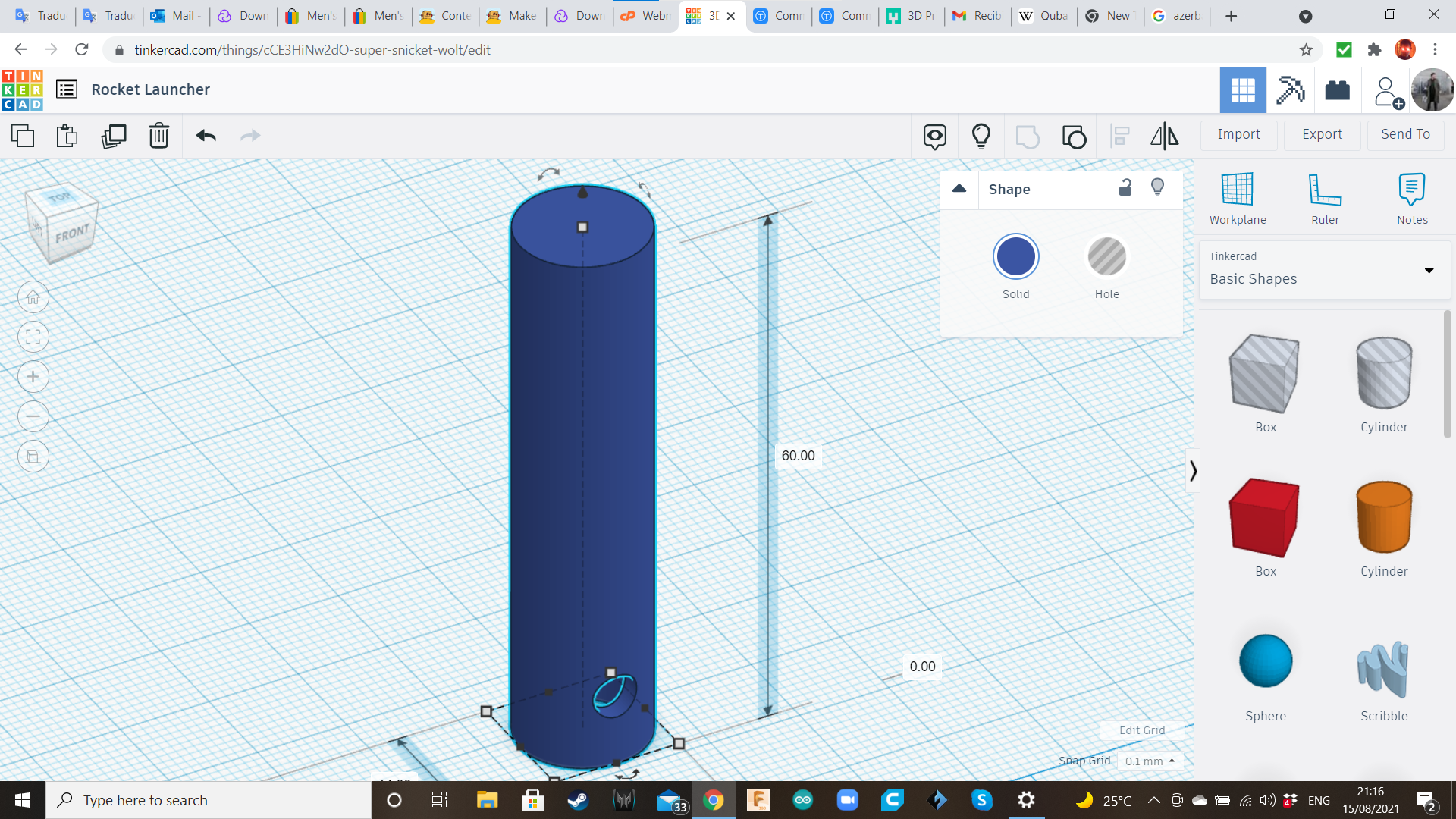The height and width of the screenshot is (819, 1456).
Task: Select the Workplane tool
Action: (1237, 197)
